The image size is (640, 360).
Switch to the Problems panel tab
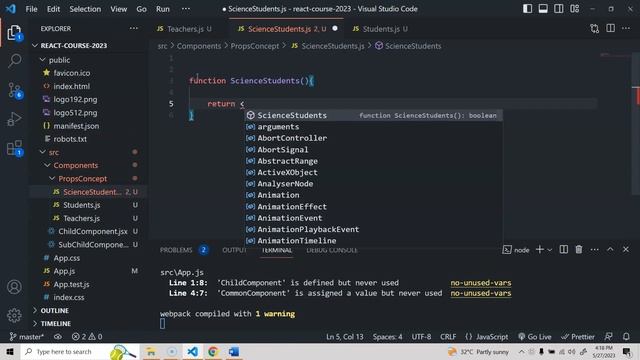point(176,250)
